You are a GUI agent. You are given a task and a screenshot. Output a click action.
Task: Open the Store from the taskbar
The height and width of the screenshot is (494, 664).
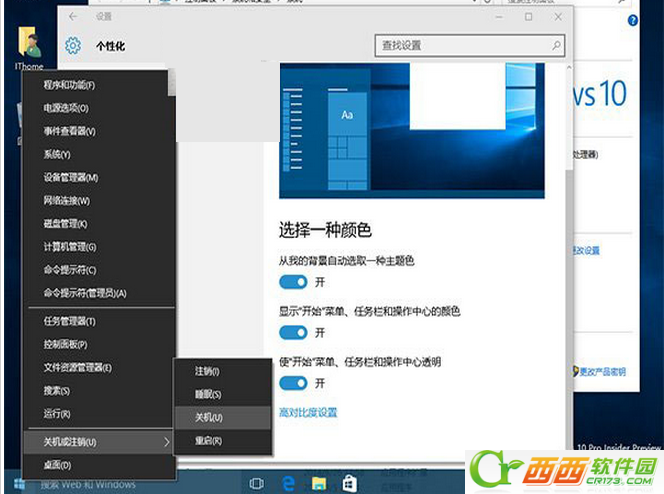[x=350, y=483]
